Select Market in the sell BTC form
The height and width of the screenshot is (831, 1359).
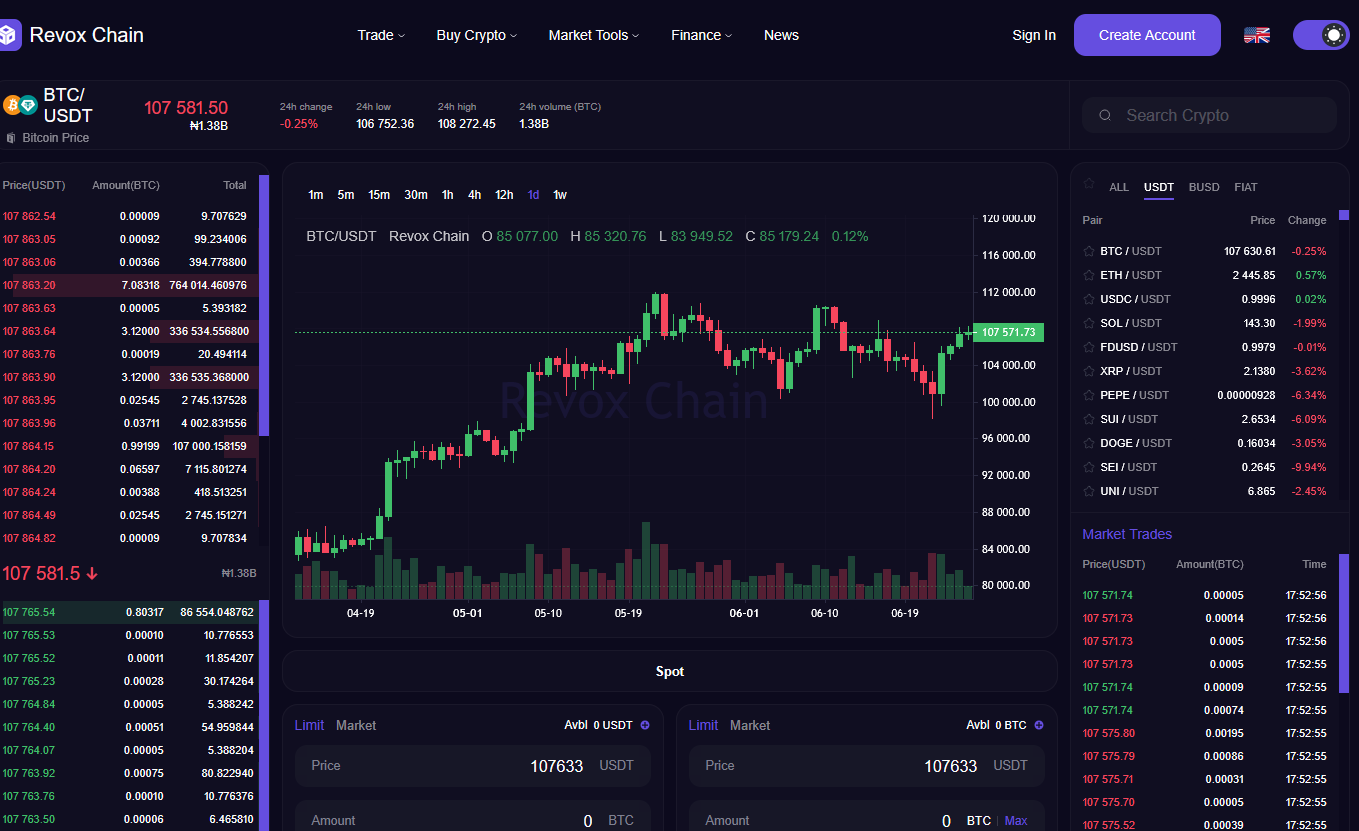pyautogui.click(x=750, y=725)
